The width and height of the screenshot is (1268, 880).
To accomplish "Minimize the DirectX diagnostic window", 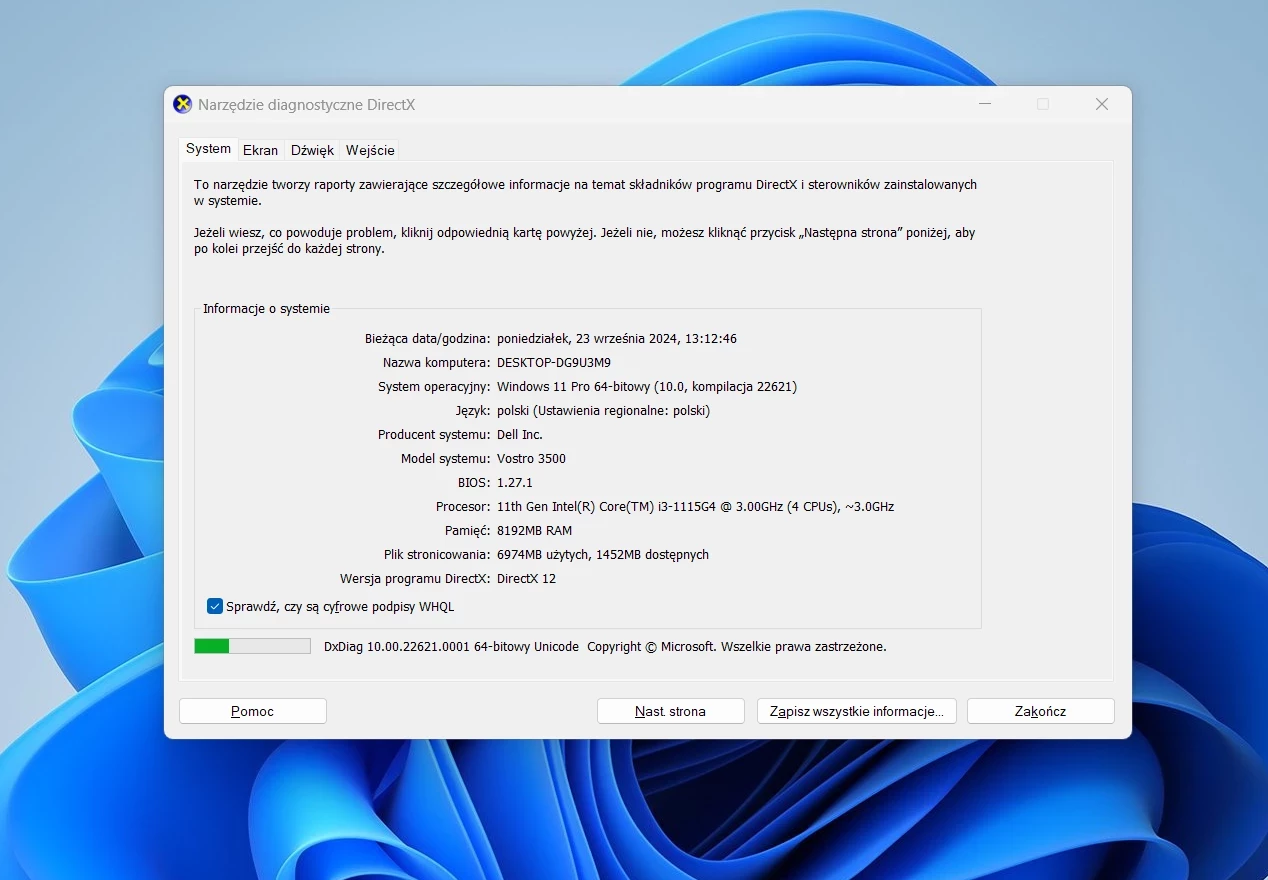I will (985, 104).
